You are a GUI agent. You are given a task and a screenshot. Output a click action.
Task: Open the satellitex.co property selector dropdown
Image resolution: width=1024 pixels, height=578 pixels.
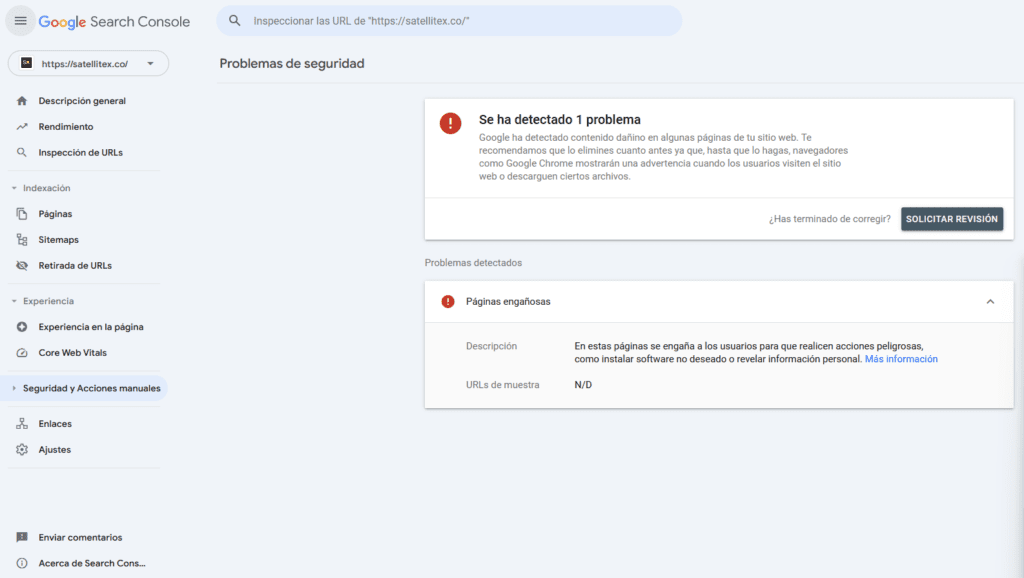click(90, 62)
